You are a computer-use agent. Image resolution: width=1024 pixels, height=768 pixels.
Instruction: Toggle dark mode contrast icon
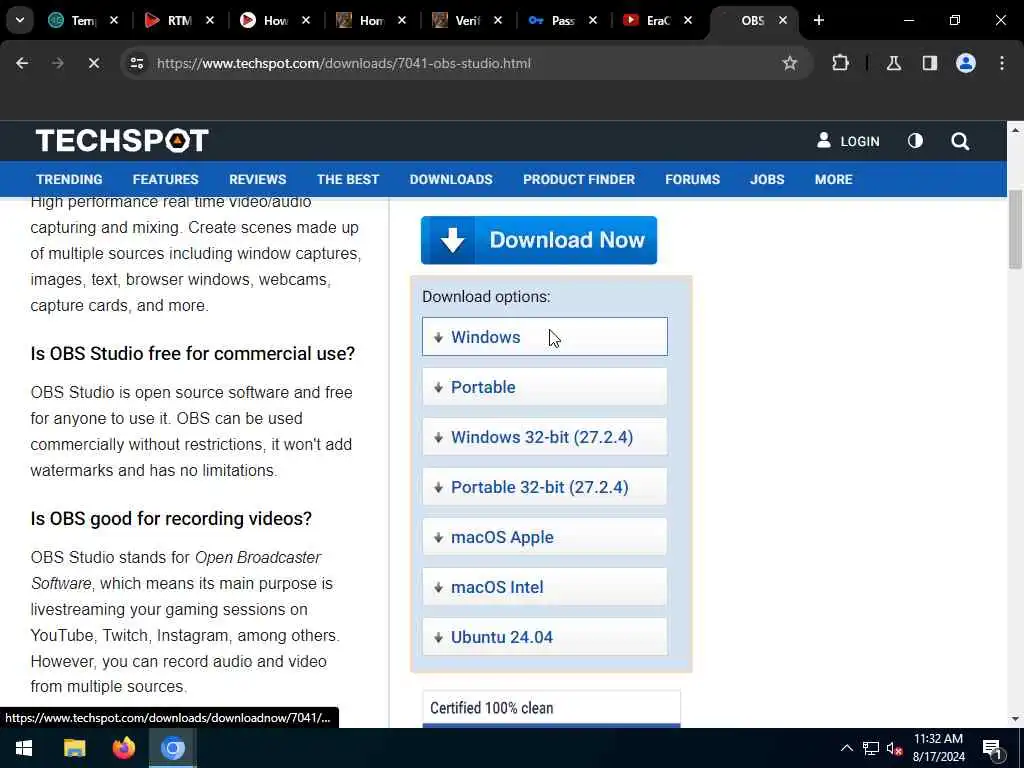[915, 141]
